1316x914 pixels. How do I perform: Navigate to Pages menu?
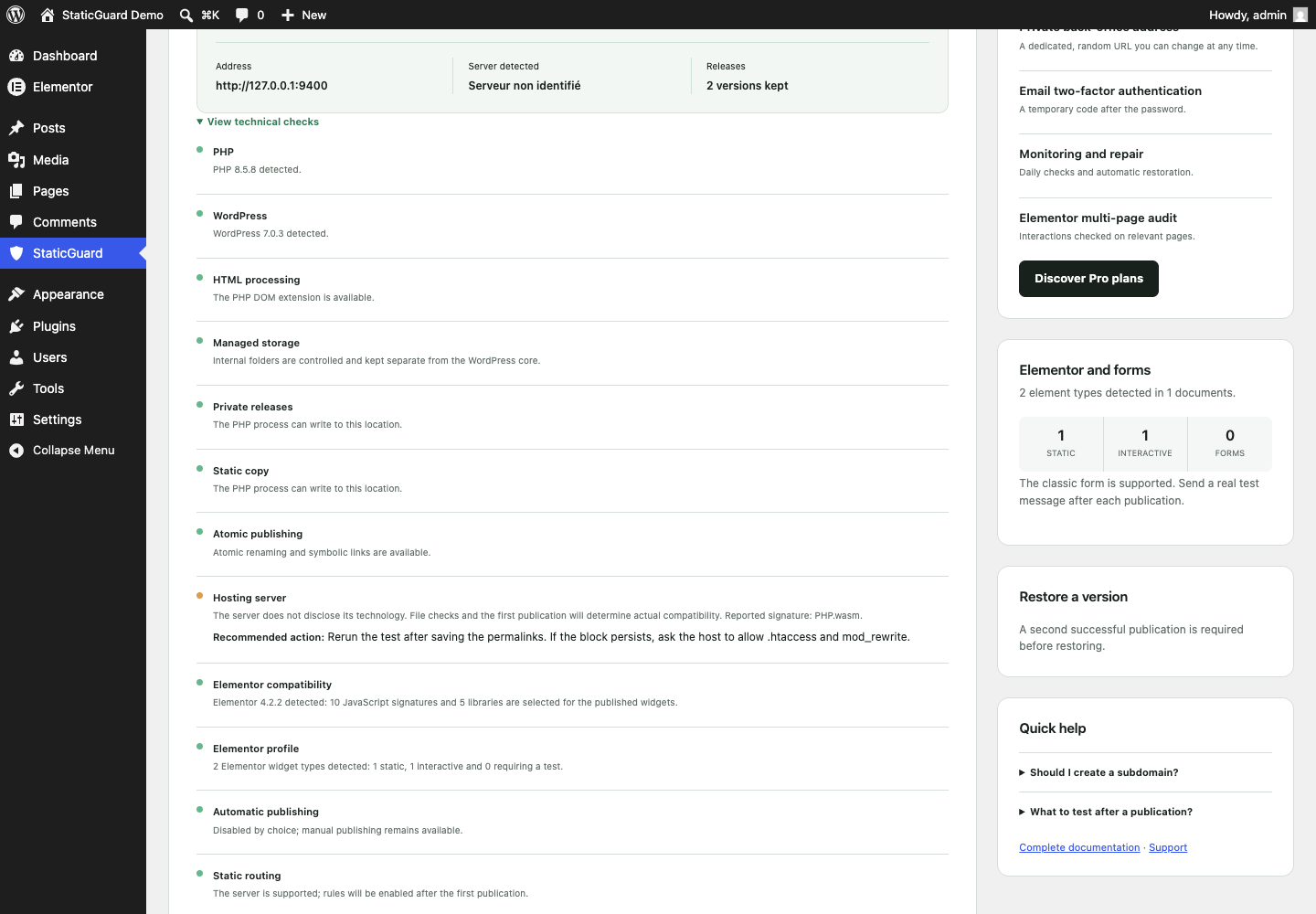73,191
